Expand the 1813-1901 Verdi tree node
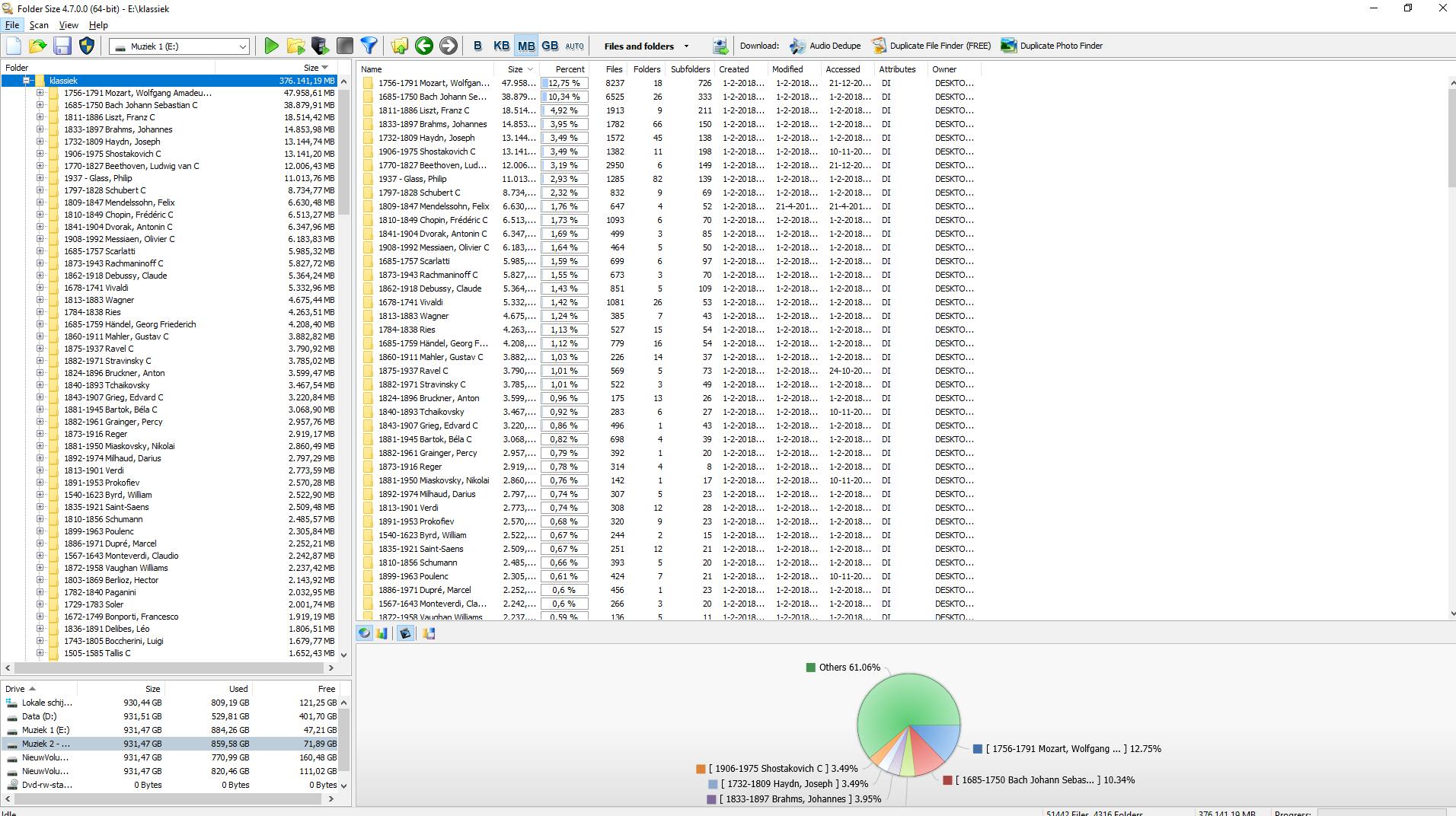The height and width of the screenshot is (816, 1456). click(x=40, y=470)
